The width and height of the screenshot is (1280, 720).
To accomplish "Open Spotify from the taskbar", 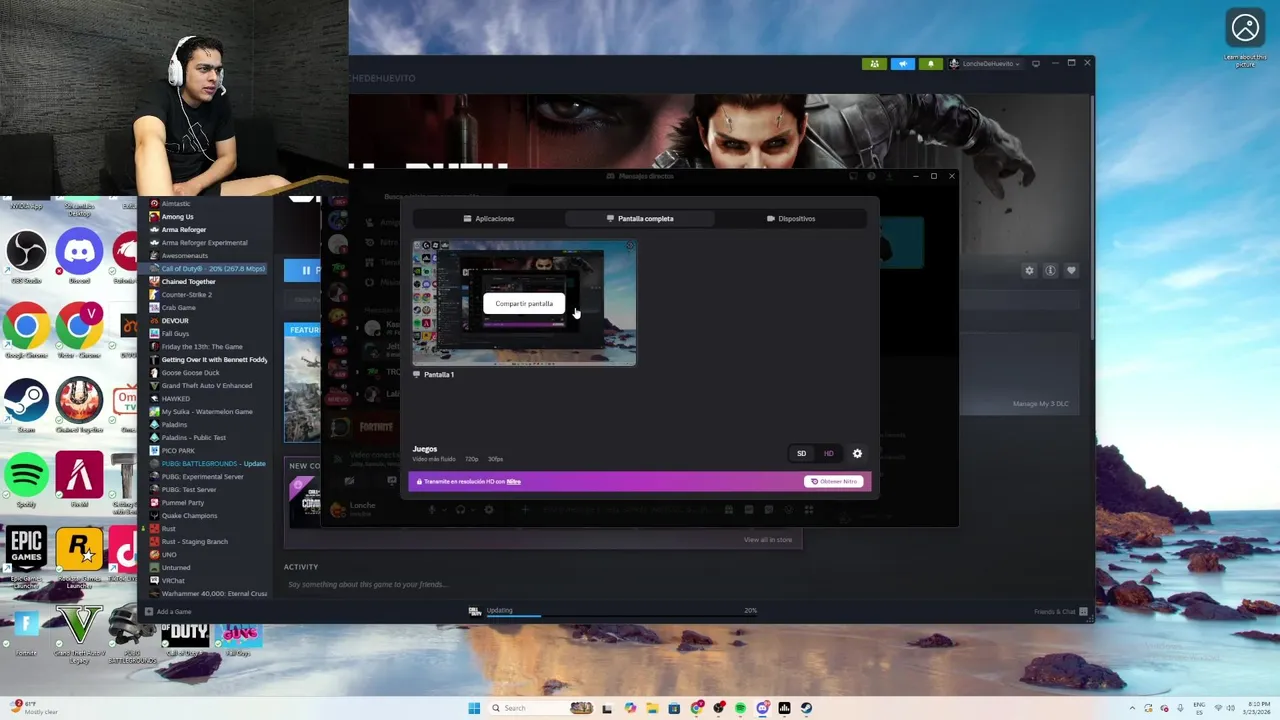I will [x=740, y=708].
